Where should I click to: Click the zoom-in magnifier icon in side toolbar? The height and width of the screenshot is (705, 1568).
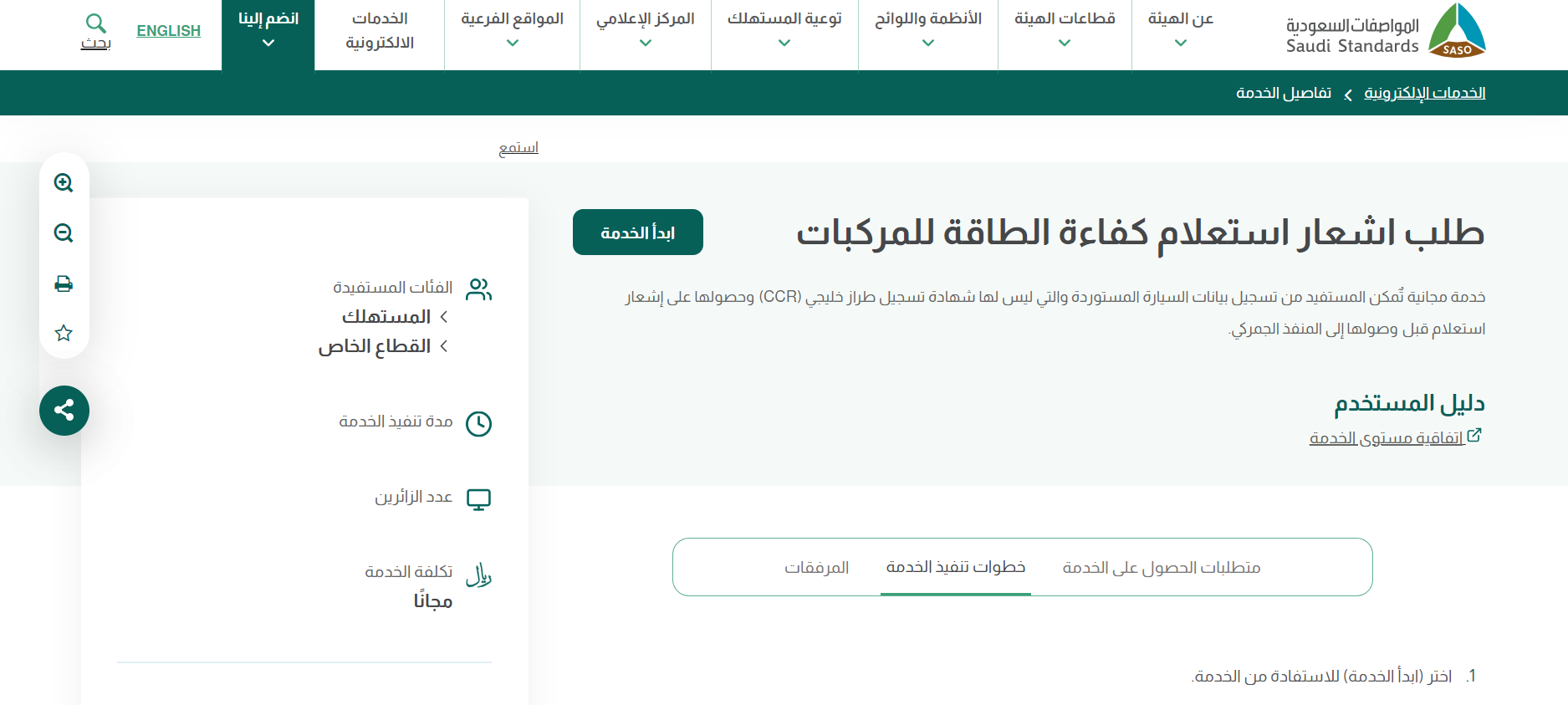64,182
